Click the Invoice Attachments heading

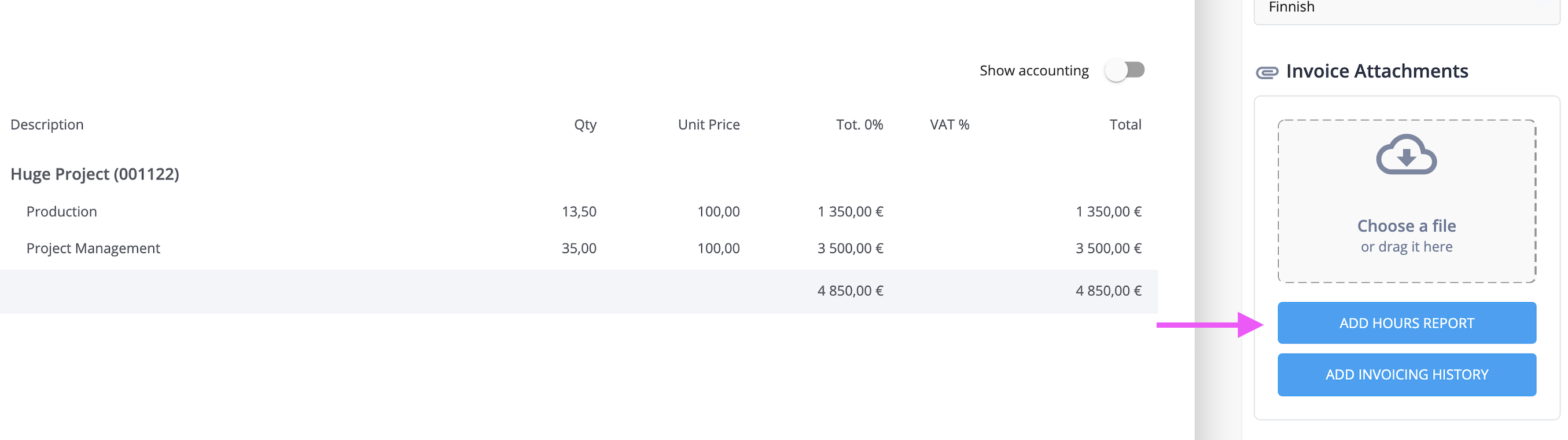[x=1377, y=71]
